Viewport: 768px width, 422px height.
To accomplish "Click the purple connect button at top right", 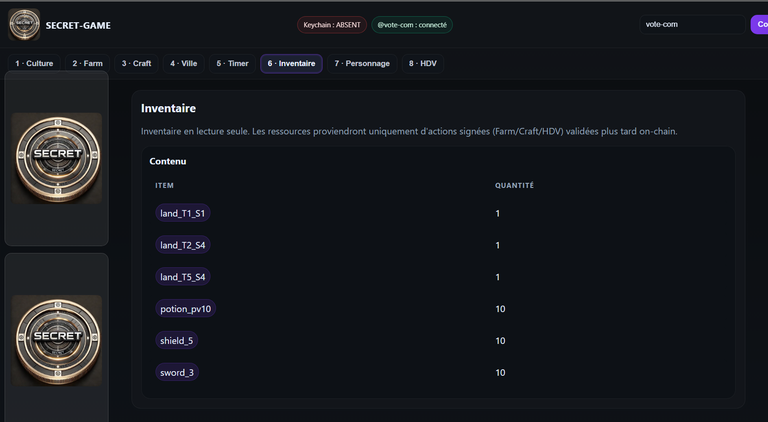I will pyautogui.click(x=760, y=24).
